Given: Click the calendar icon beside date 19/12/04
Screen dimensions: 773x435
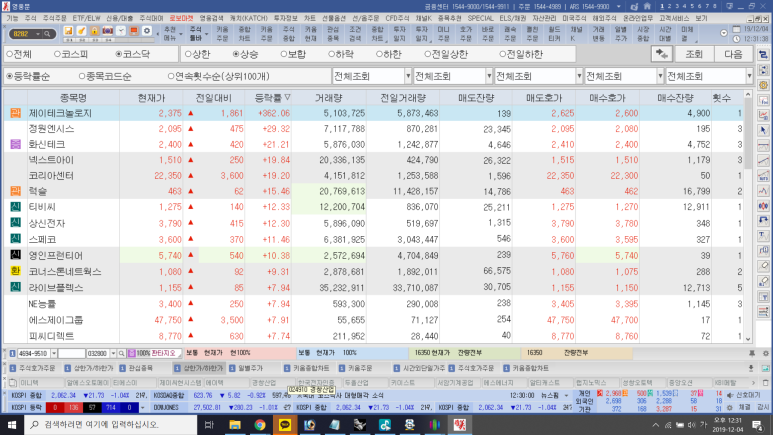Looking at the screenshot, I should click(736, 30).
